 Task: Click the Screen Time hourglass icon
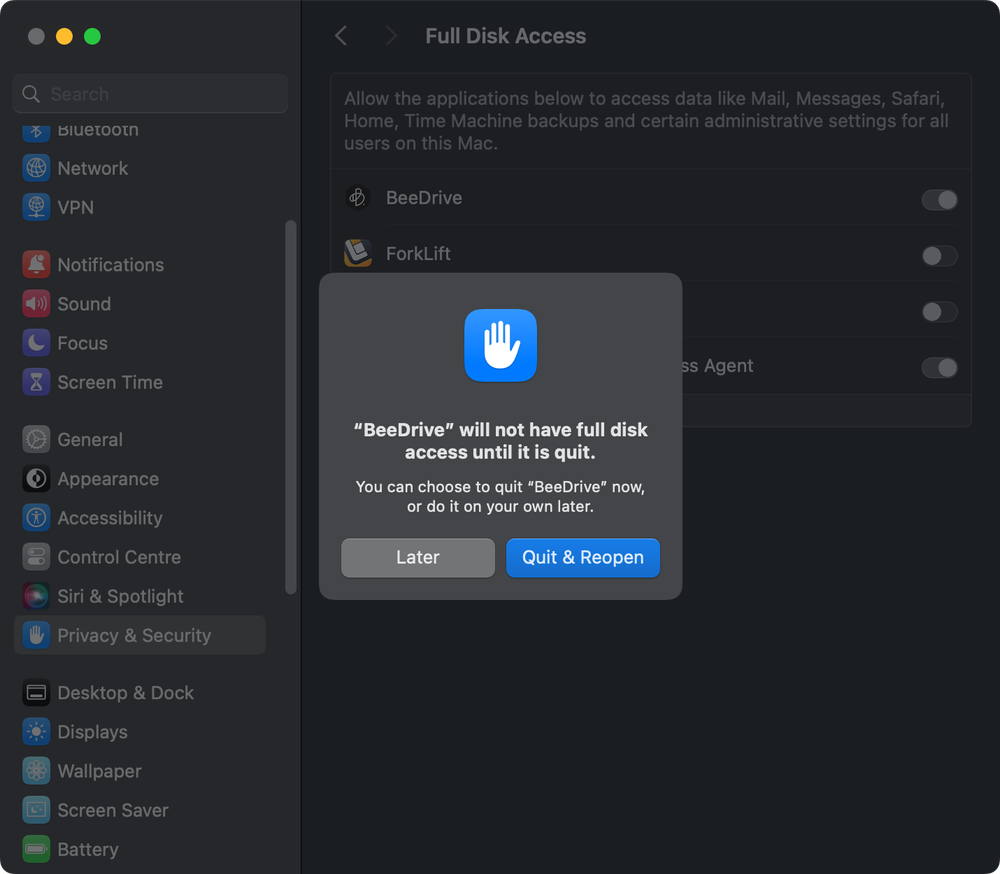36,382
